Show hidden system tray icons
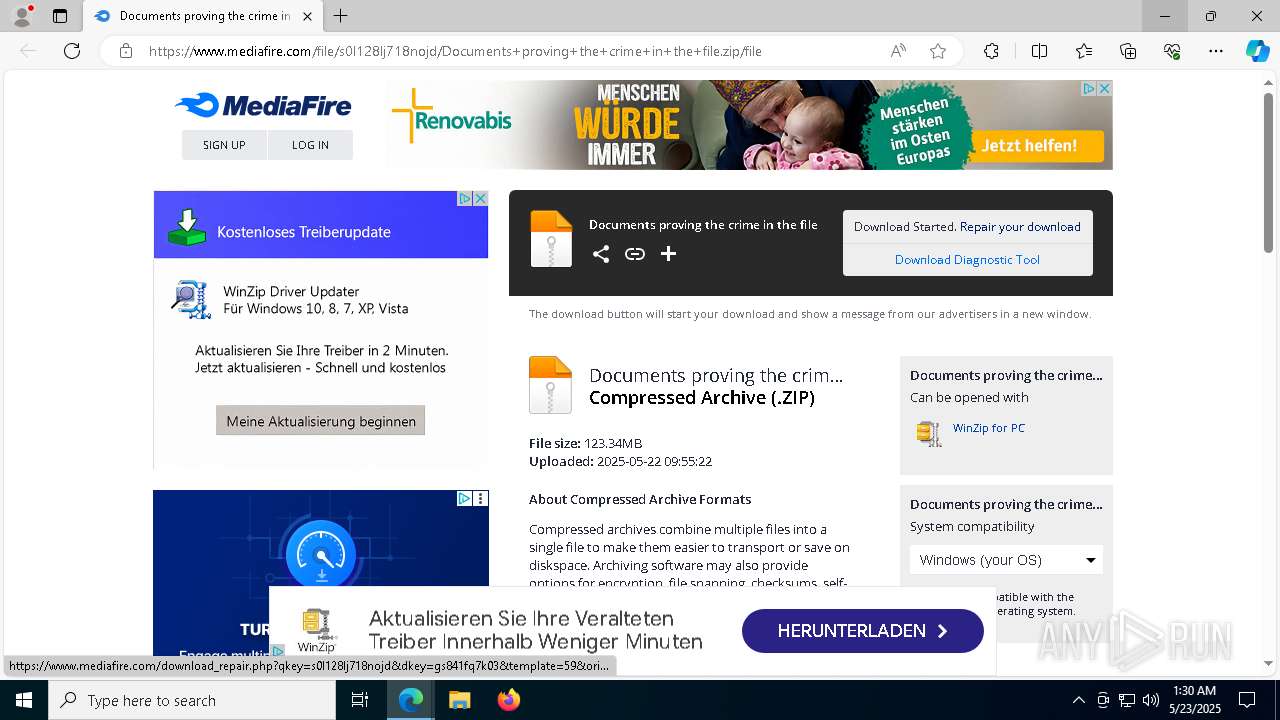This screenshot has width=1280, height=720. [1078, 700]
